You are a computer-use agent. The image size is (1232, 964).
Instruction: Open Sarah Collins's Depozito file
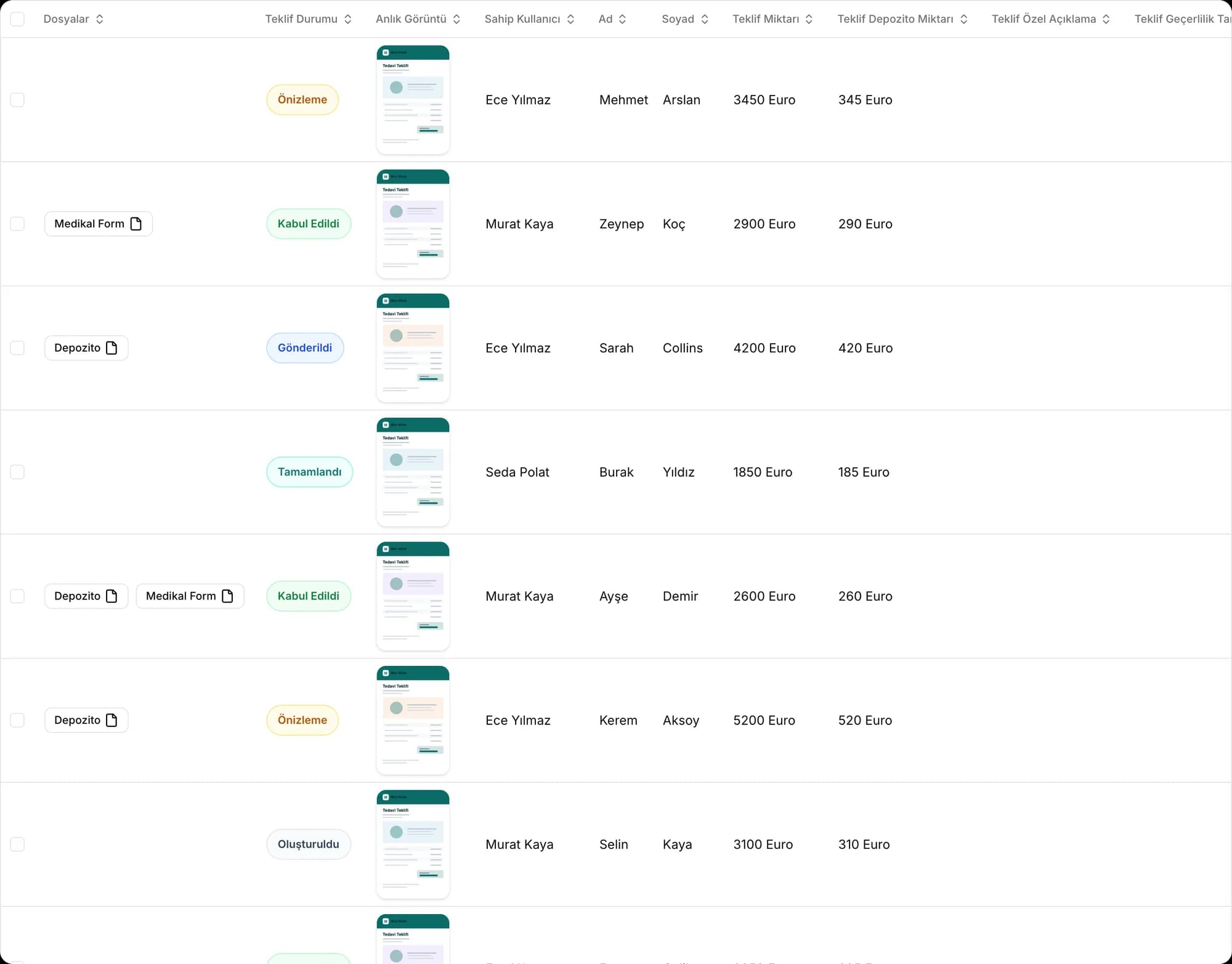[x=86, y=348]
